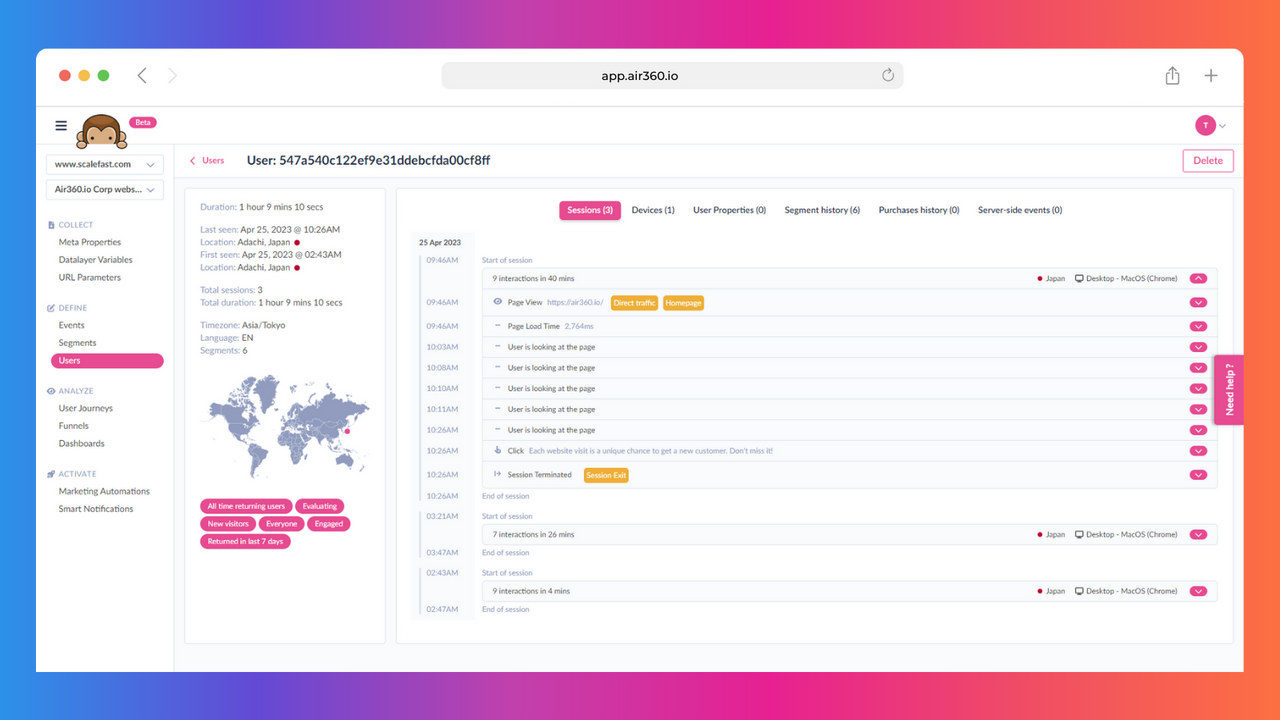Switch to the Devices (1) tab

[653, 210]
